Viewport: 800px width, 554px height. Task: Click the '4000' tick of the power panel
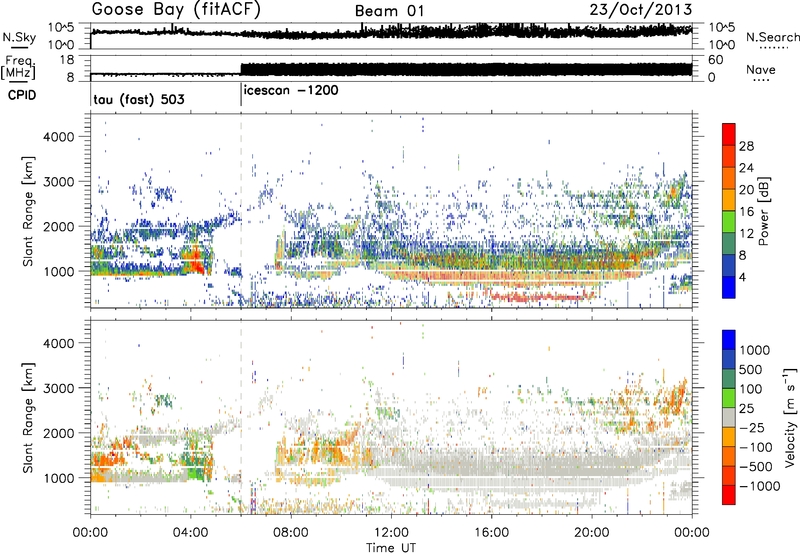click(59, 137)
